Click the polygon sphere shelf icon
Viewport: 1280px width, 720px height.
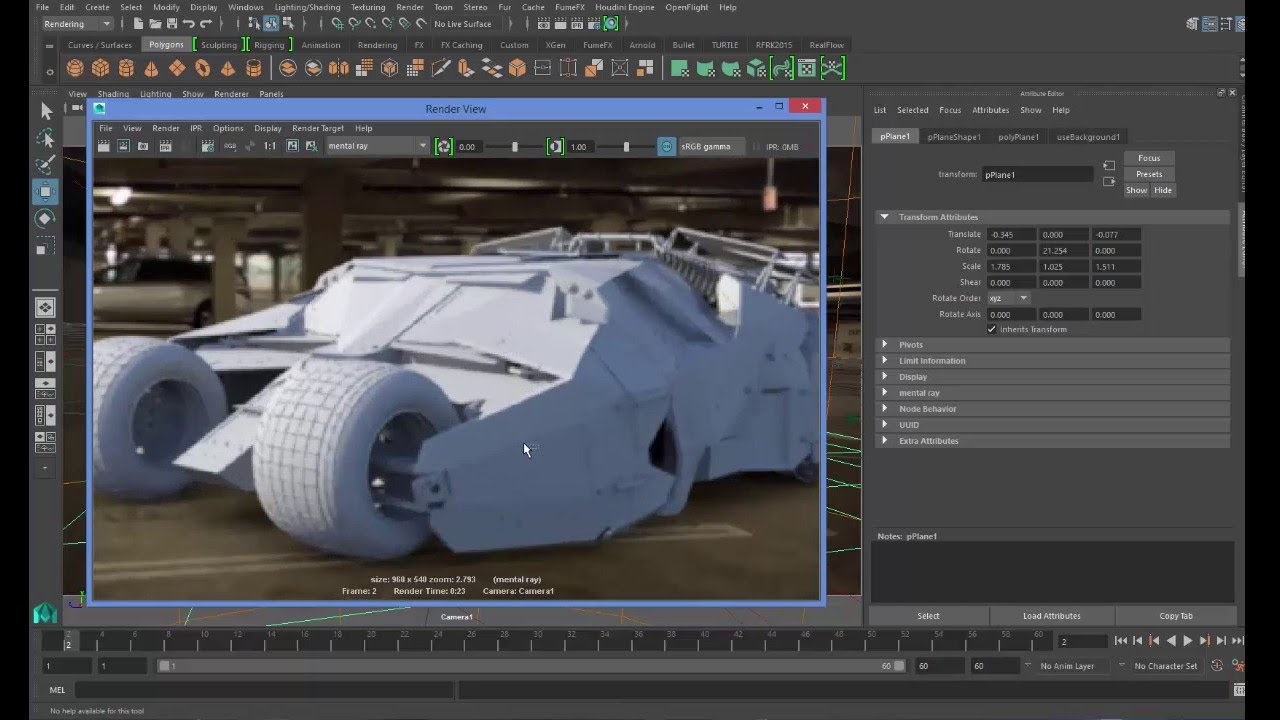75,68
